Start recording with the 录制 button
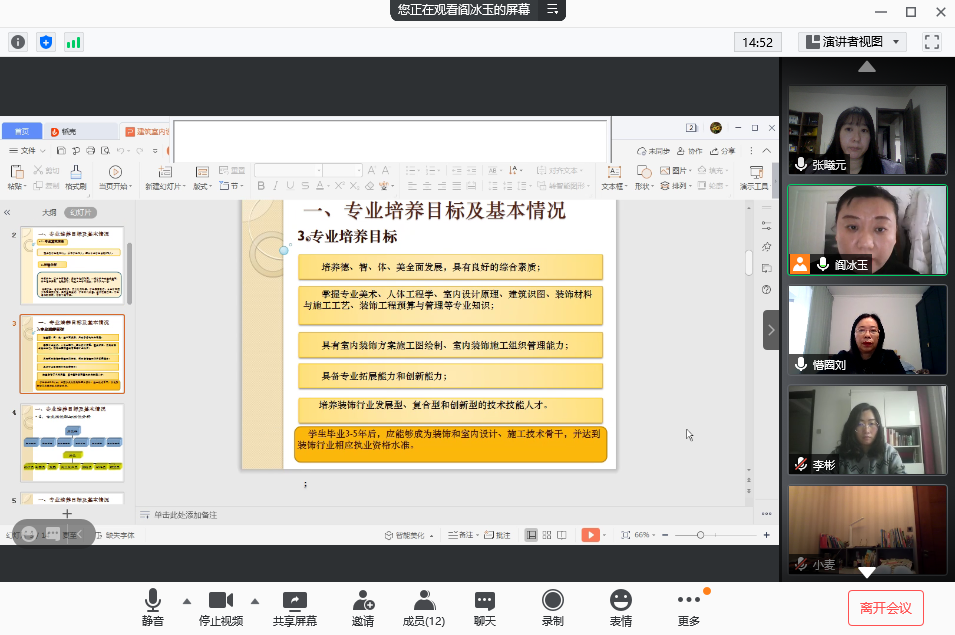 pos(552,607)
